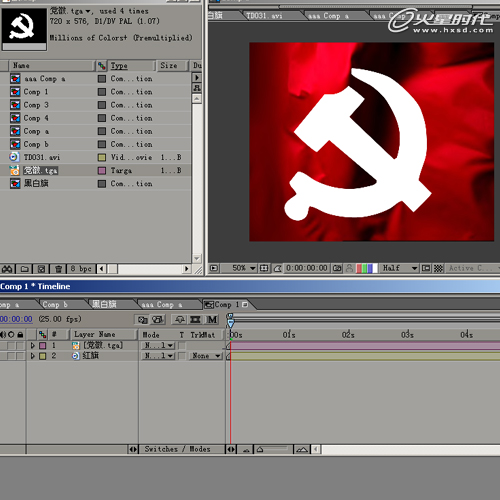The width and height of the screenshot is (500, 500).
Task: Toggle the lock switch for layer 2
Action: 21,356
